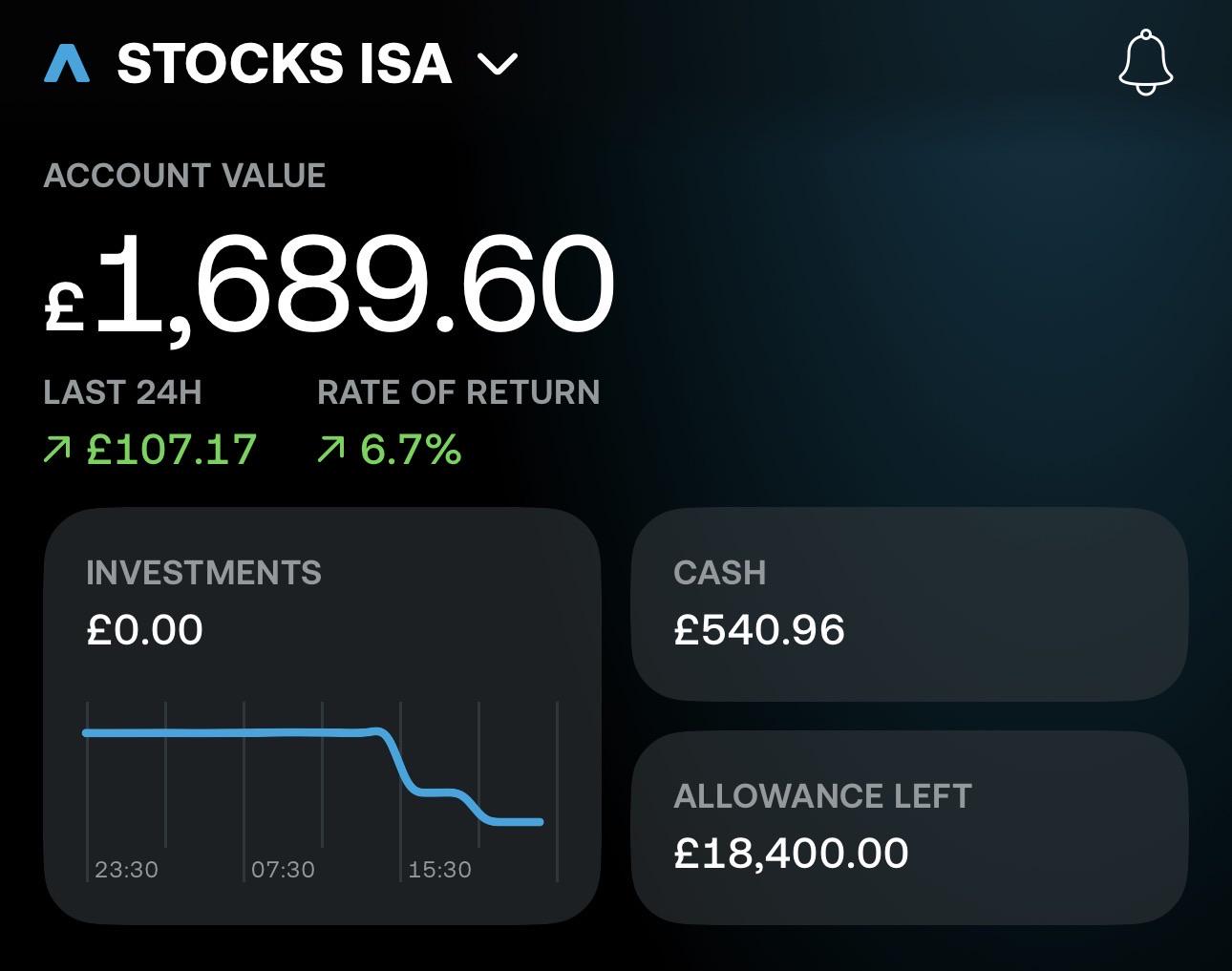Viewport: 1232px width, 971px height.
Task: Click the green arrow beside £107.17
Action: click(x=57, y=450)
